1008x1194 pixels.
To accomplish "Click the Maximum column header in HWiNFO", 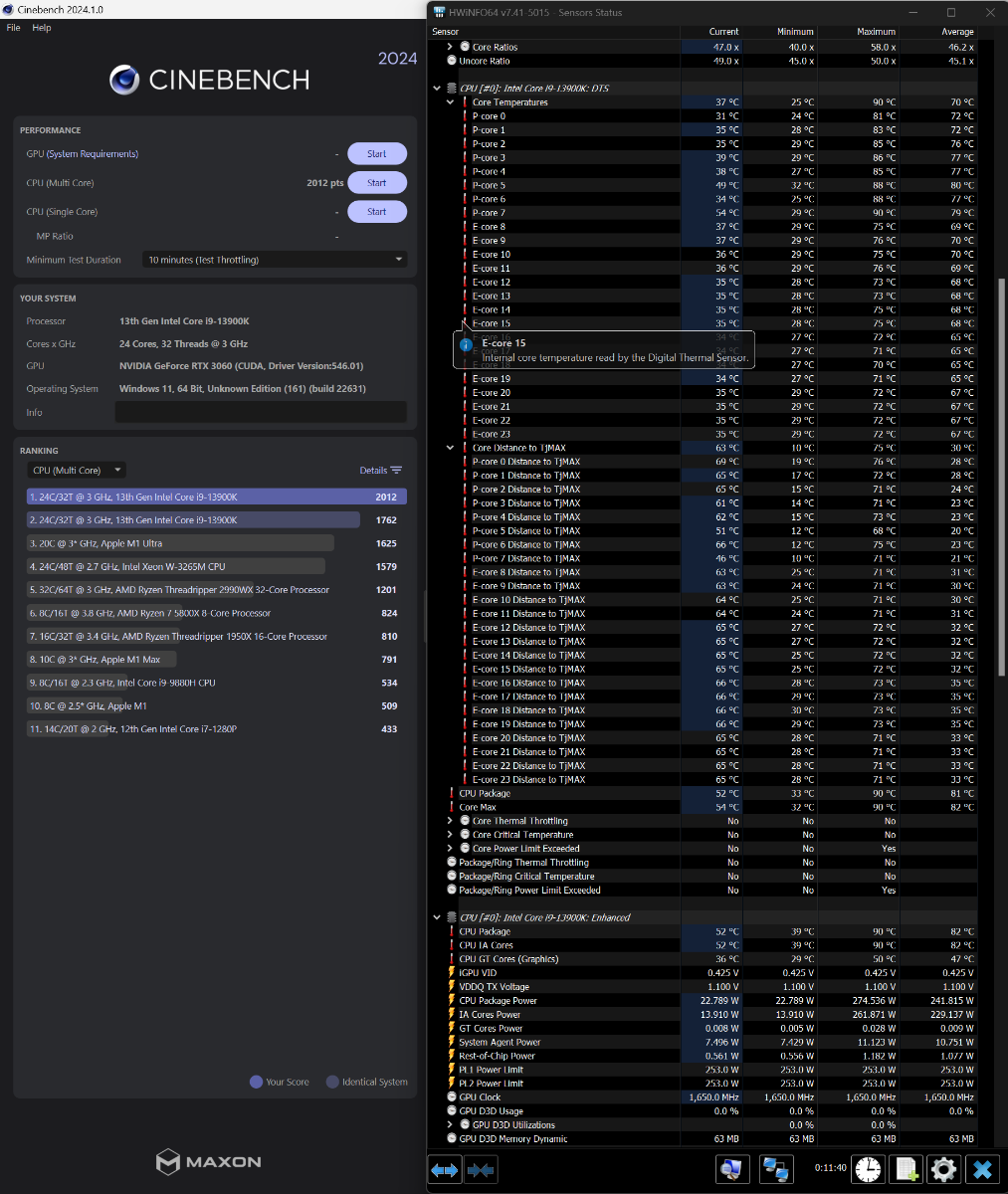I will pyautogui.click(x=876, y=32).
